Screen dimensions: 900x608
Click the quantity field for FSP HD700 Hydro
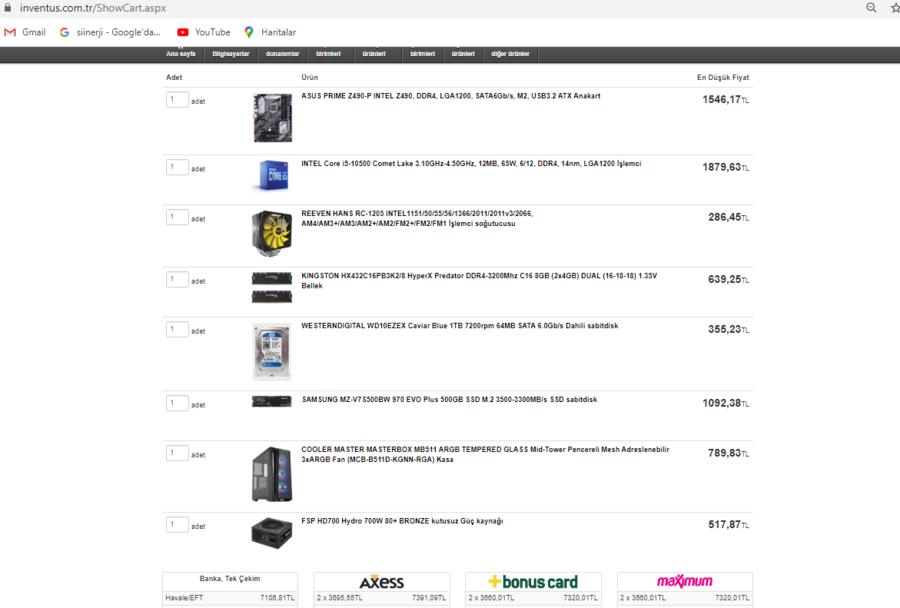177,524
